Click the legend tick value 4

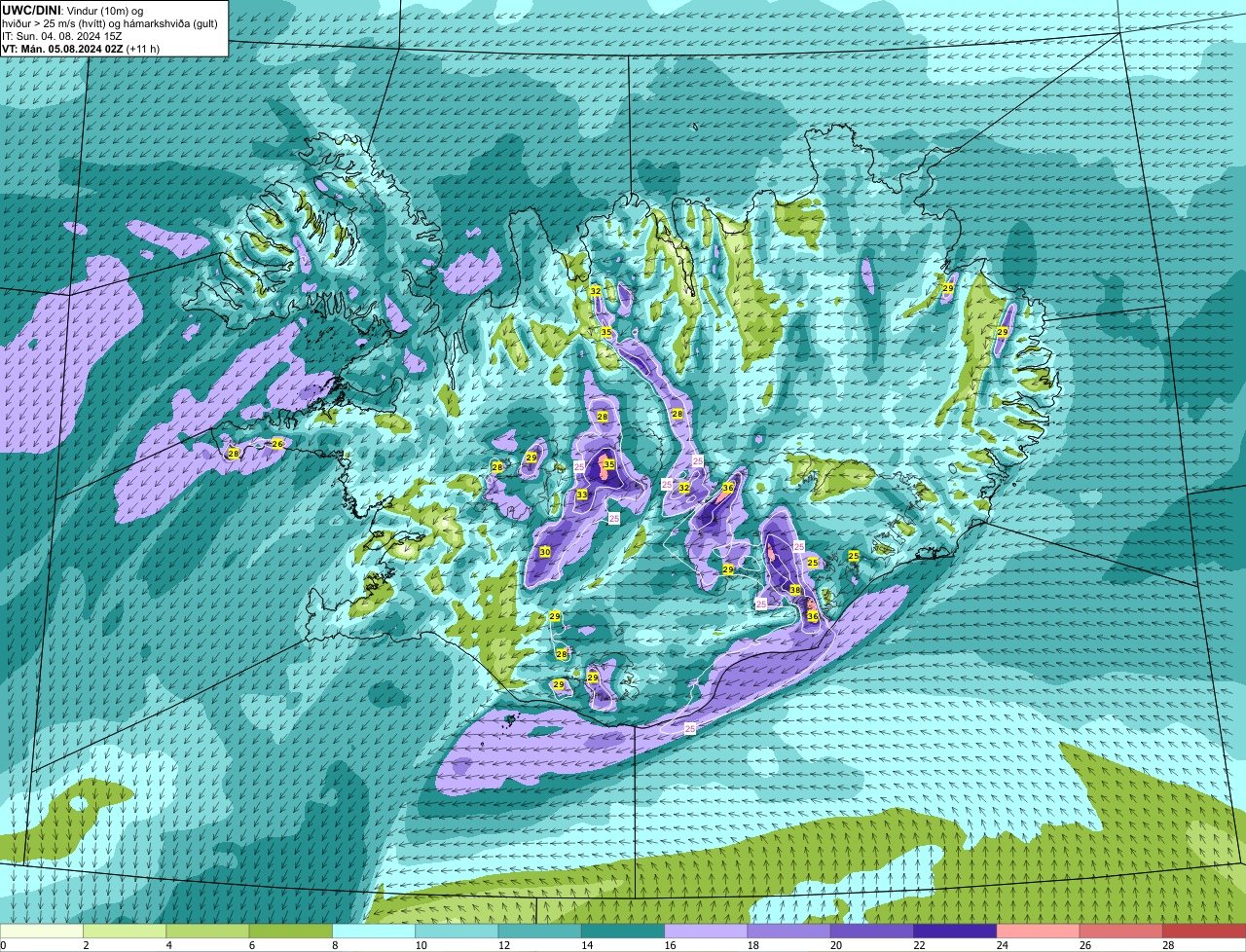pyautogui.click(x=168, y=945)
